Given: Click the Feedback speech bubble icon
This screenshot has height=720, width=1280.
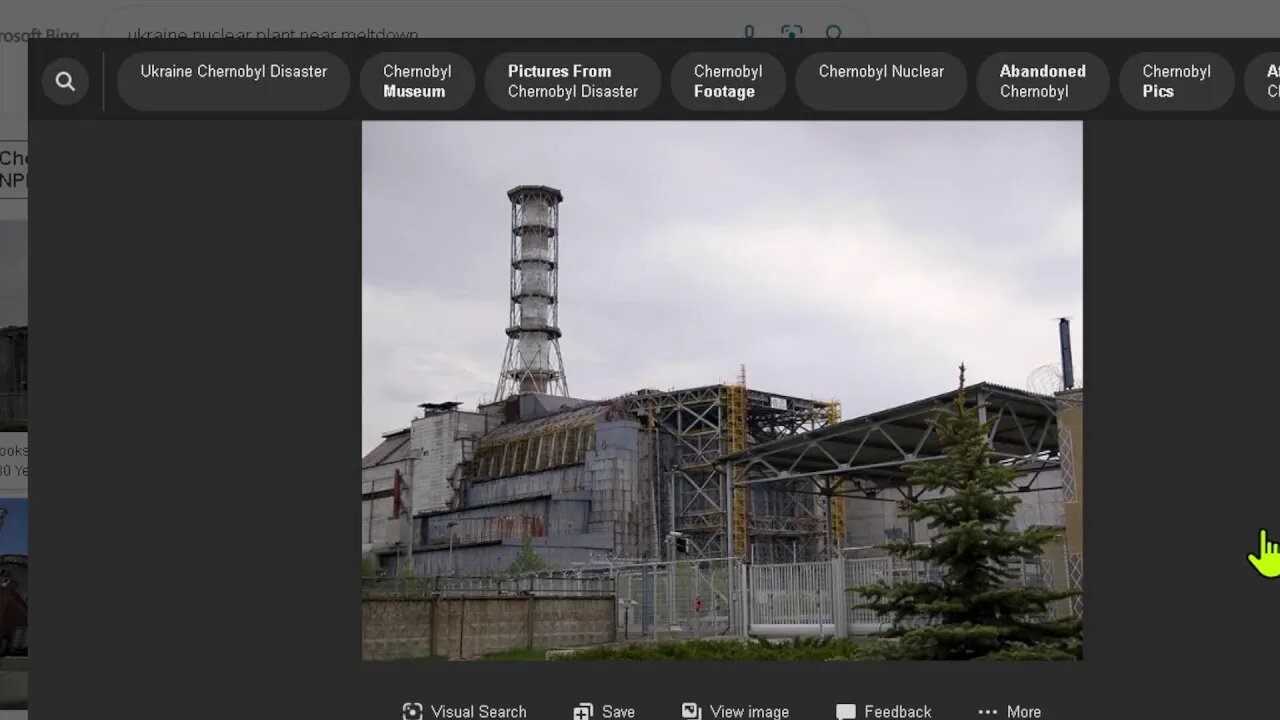Looking at the screenshot, I should (x=846, y=711).
